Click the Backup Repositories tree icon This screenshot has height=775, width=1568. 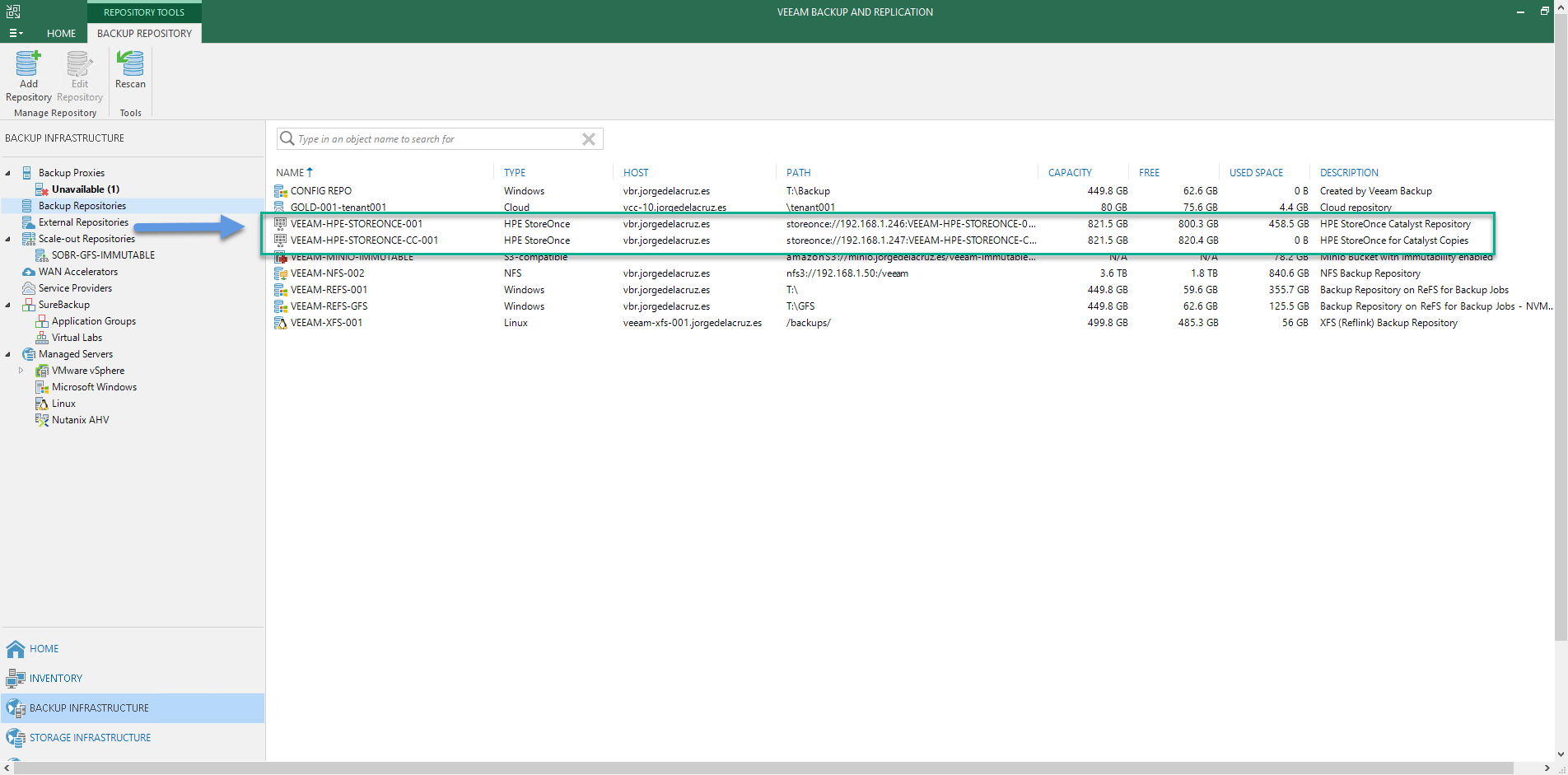[x=28, y=206]
